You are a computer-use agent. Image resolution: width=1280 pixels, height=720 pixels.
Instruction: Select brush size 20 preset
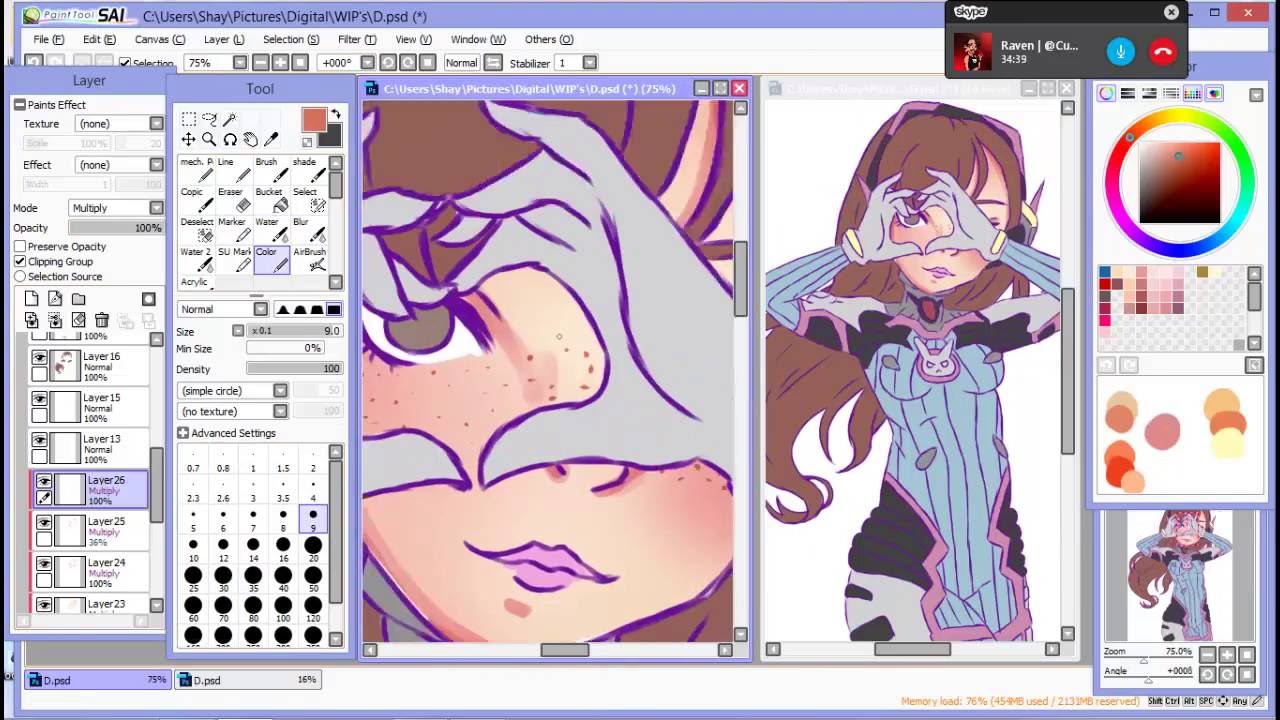click(x=313, y=549)
